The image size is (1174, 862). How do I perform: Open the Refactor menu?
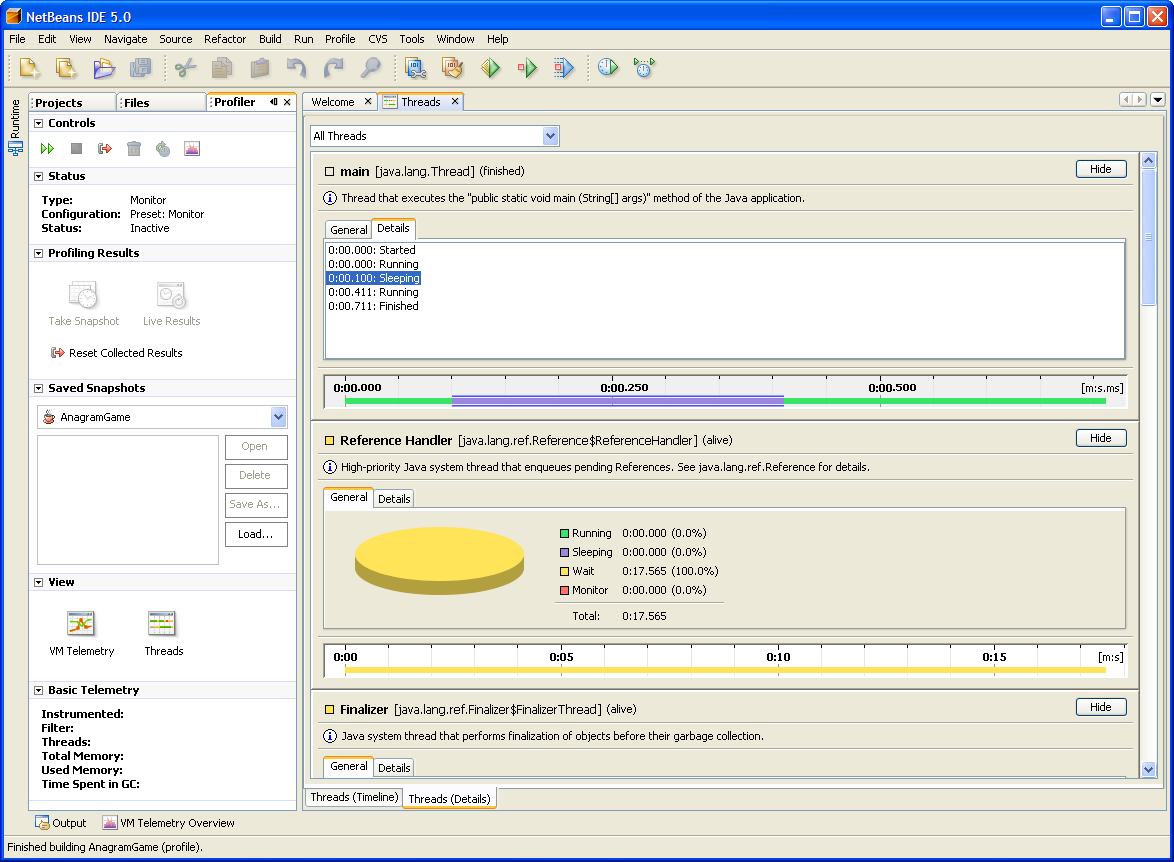(x=225, y=39)
